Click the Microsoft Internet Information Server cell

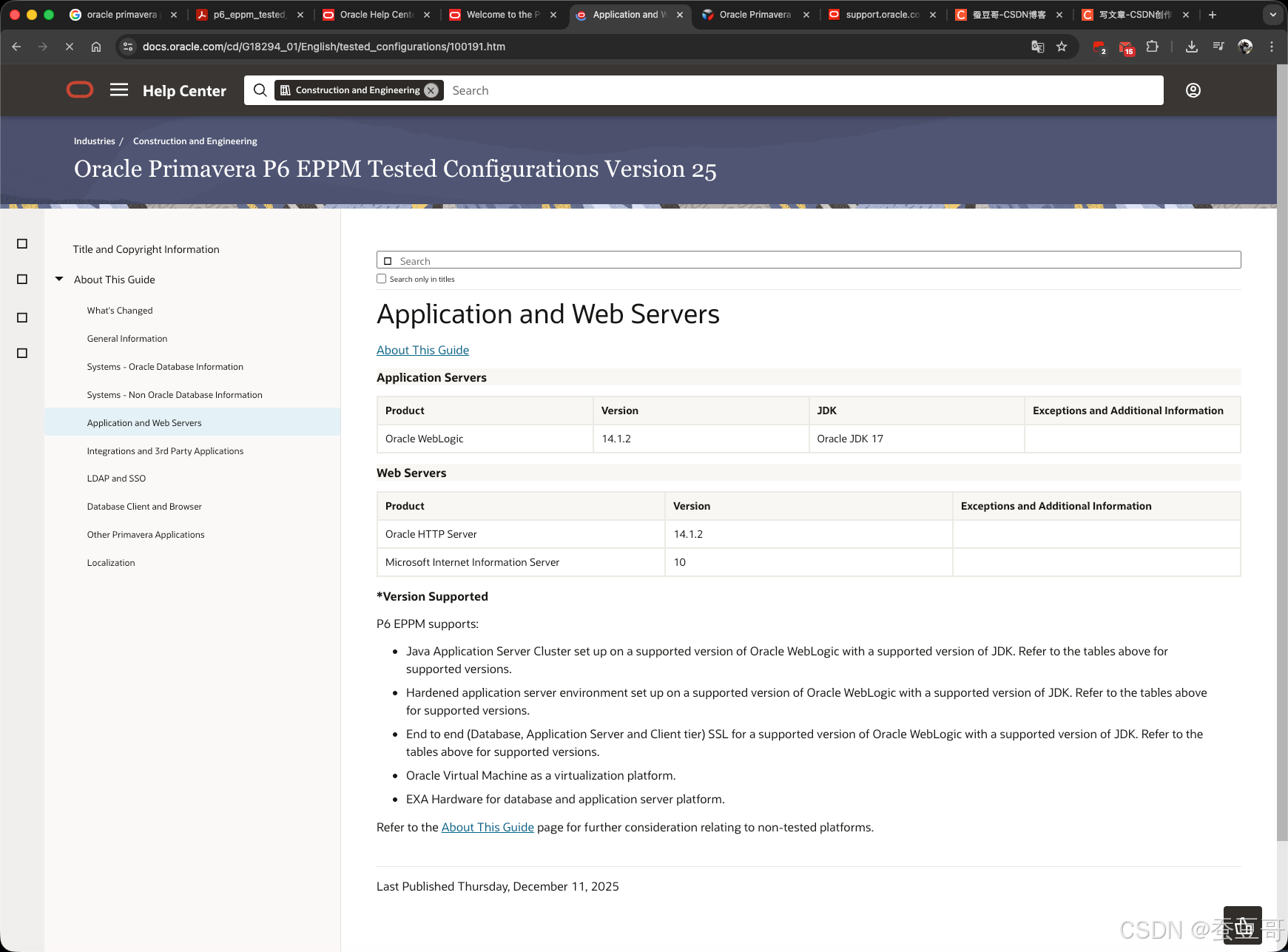521,563
